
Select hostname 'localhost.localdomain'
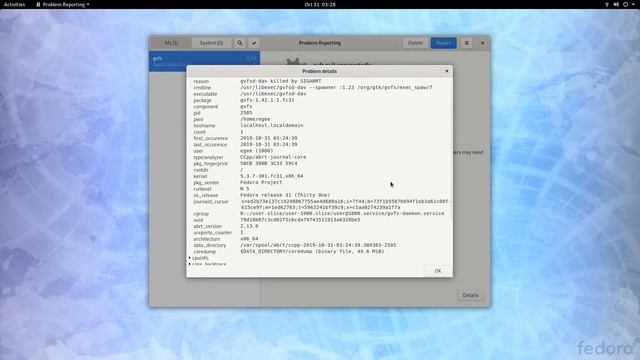271,125
